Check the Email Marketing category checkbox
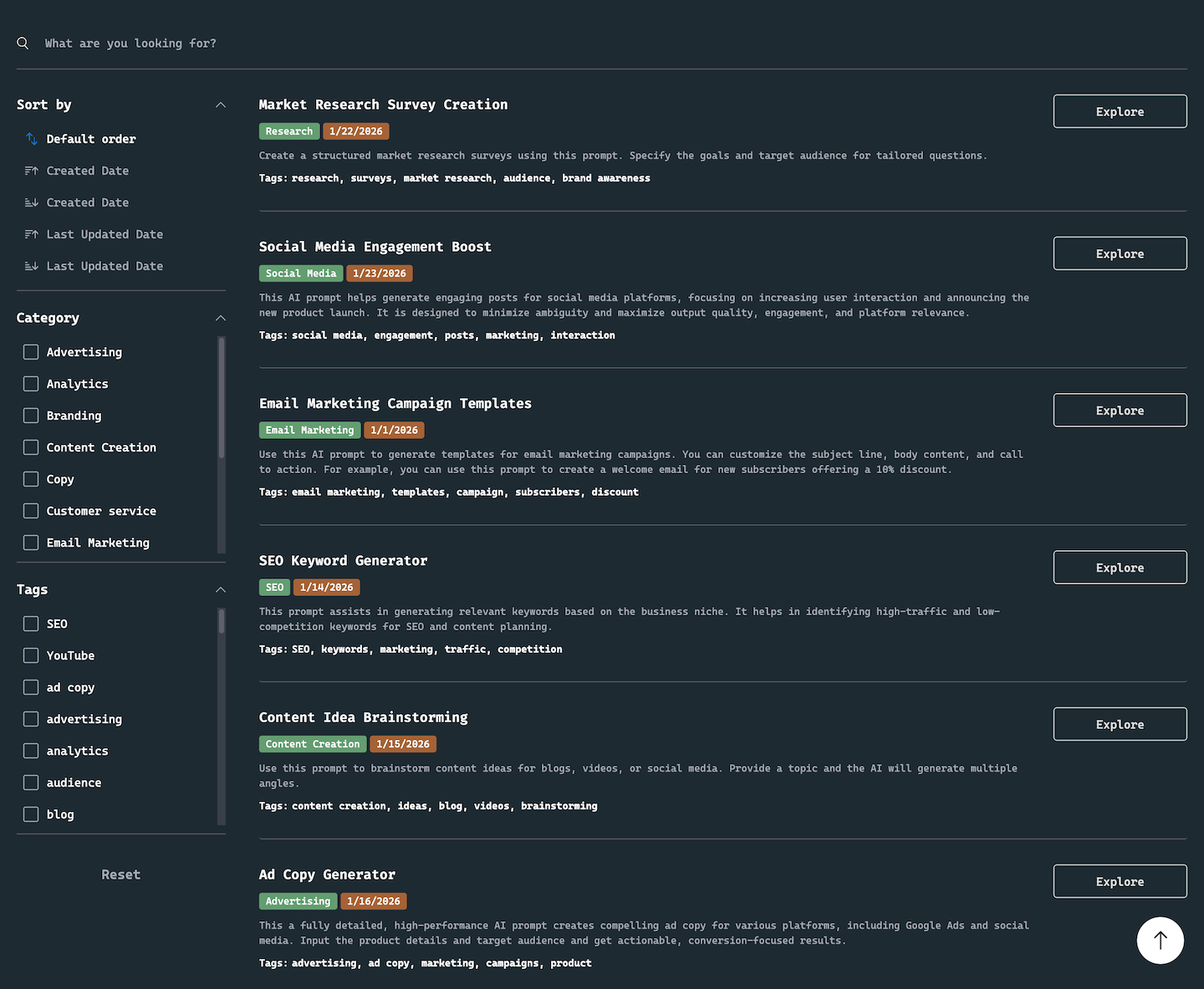Viewport: 1204px width, 989px height. tap(31, 543)
